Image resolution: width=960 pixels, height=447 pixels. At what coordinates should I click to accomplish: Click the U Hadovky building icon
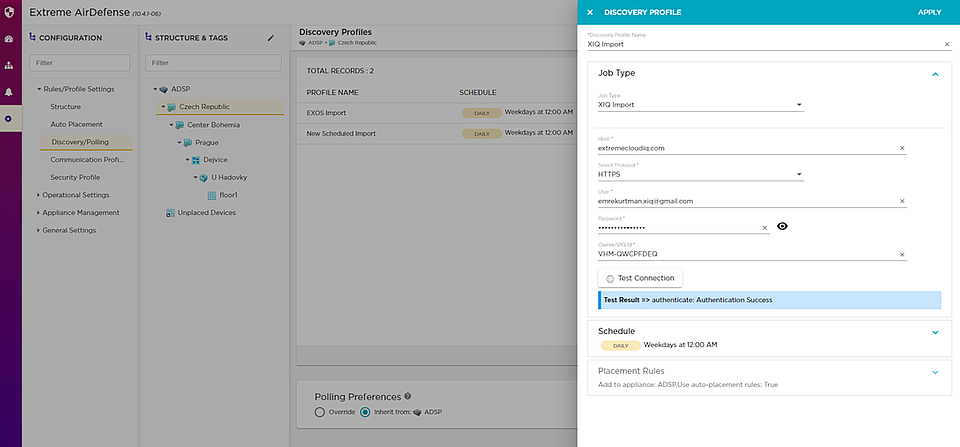[x=203, y=178]
